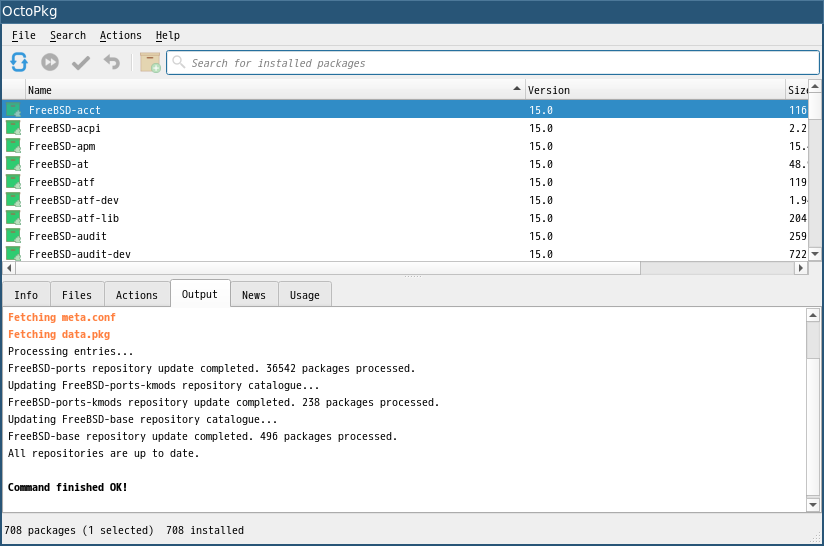The image size is (824, 546).
Task: Select the FreeBSD-atf package name
Action: (x=61, y=182)
